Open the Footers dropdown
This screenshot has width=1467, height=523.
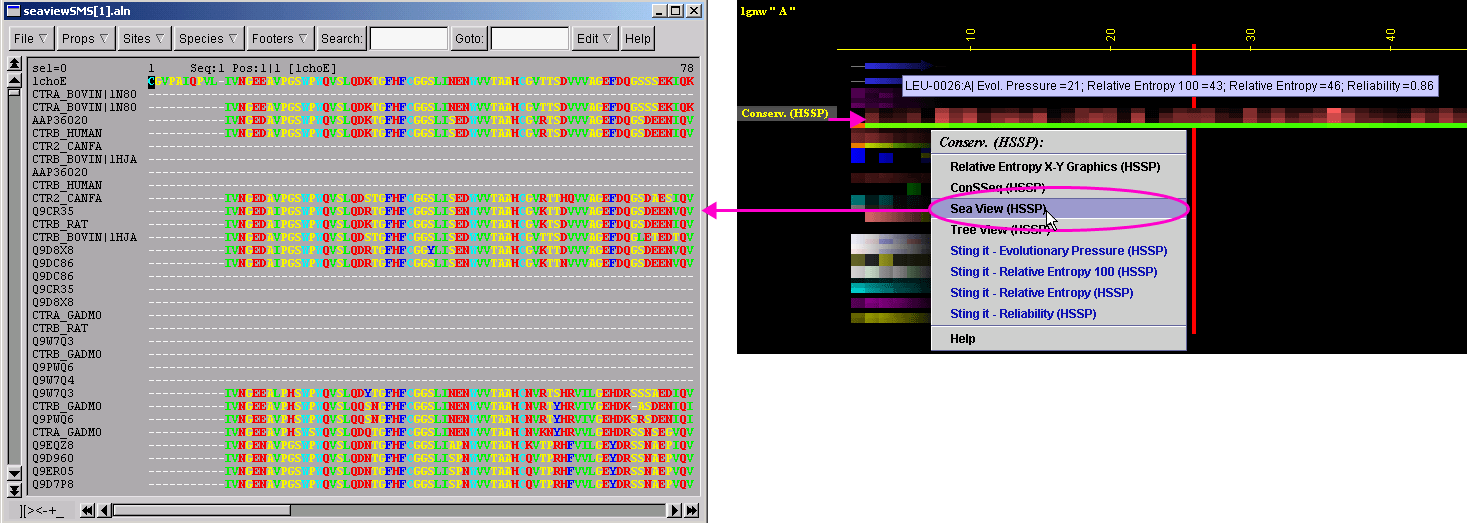tap(279, 39)
